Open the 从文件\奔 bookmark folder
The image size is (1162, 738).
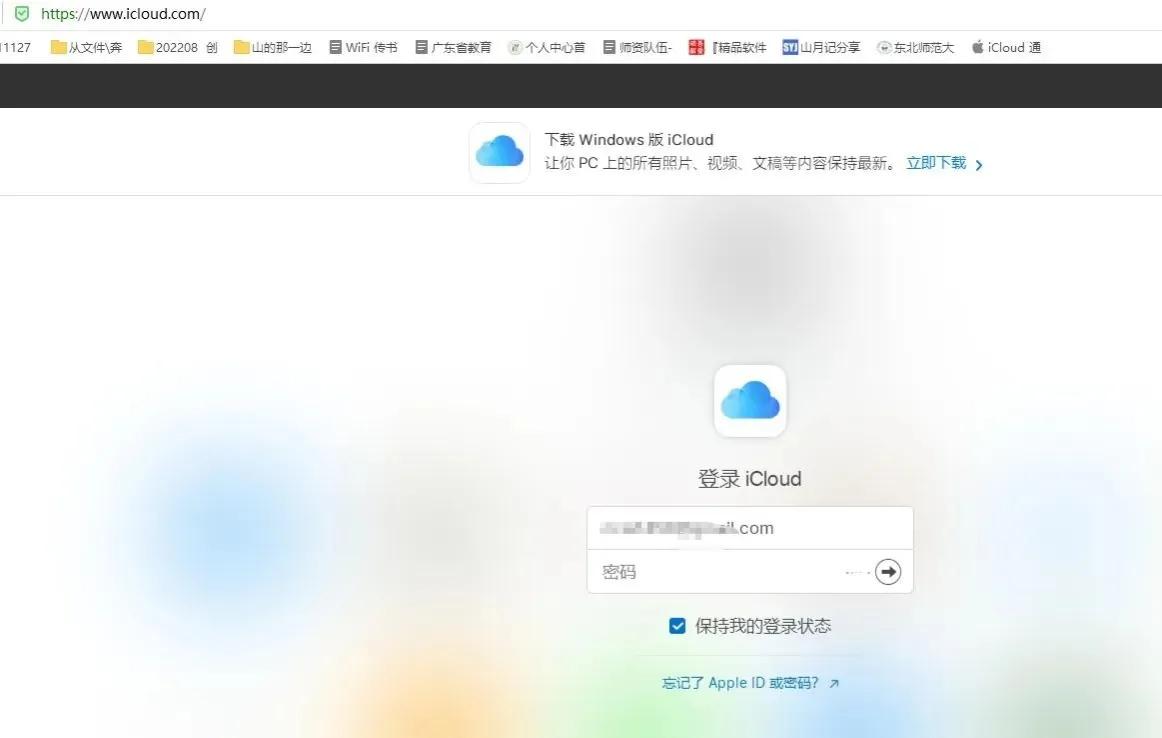pyautogui.click(x=86, y=47)
